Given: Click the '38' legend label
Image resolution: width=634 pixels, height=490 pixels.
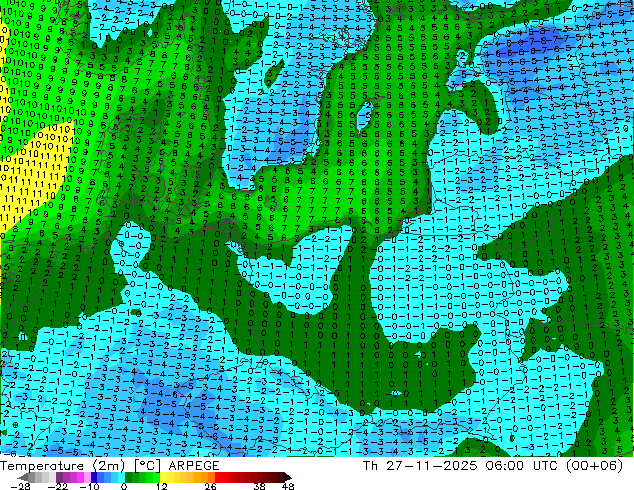Looking at the screenshot, I should (260, 486).
